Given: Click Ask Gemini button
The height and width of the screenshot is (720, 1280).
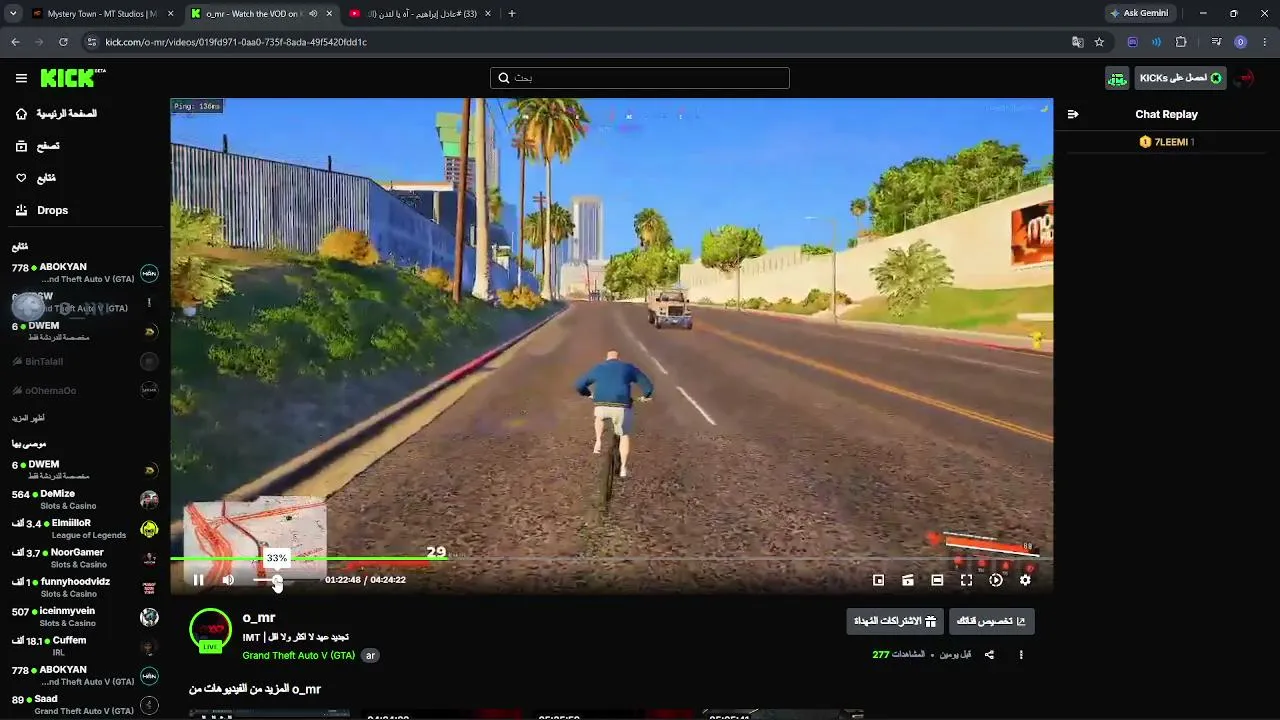Looking at the screenshot, I should tap(1139, 14).
